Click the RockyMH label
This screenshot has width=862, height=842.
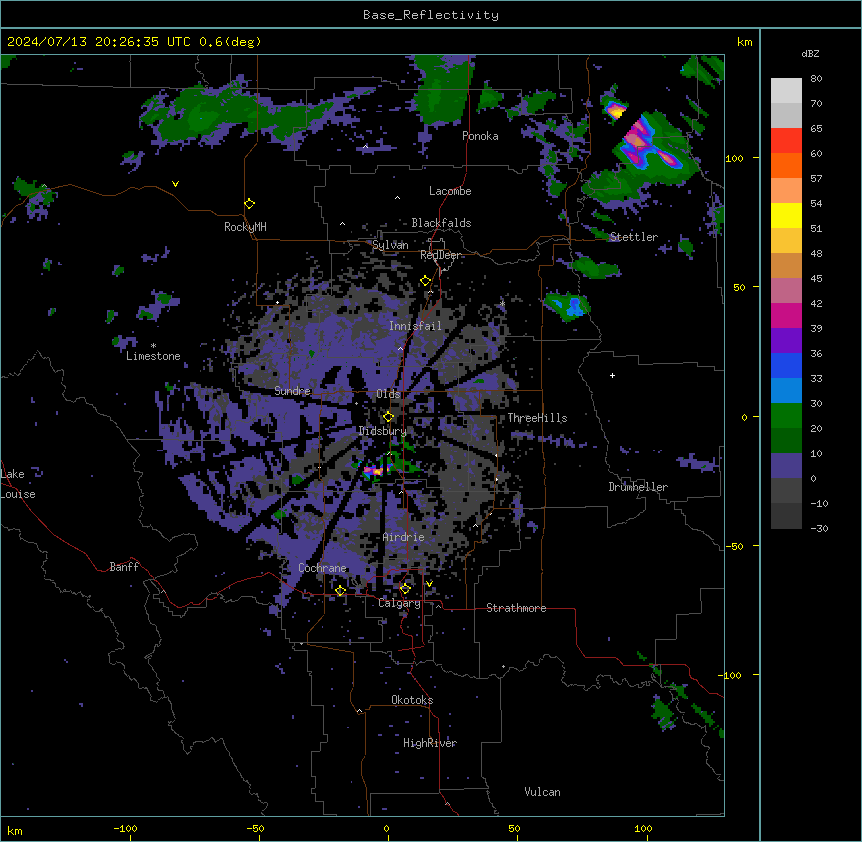(245, 227)
